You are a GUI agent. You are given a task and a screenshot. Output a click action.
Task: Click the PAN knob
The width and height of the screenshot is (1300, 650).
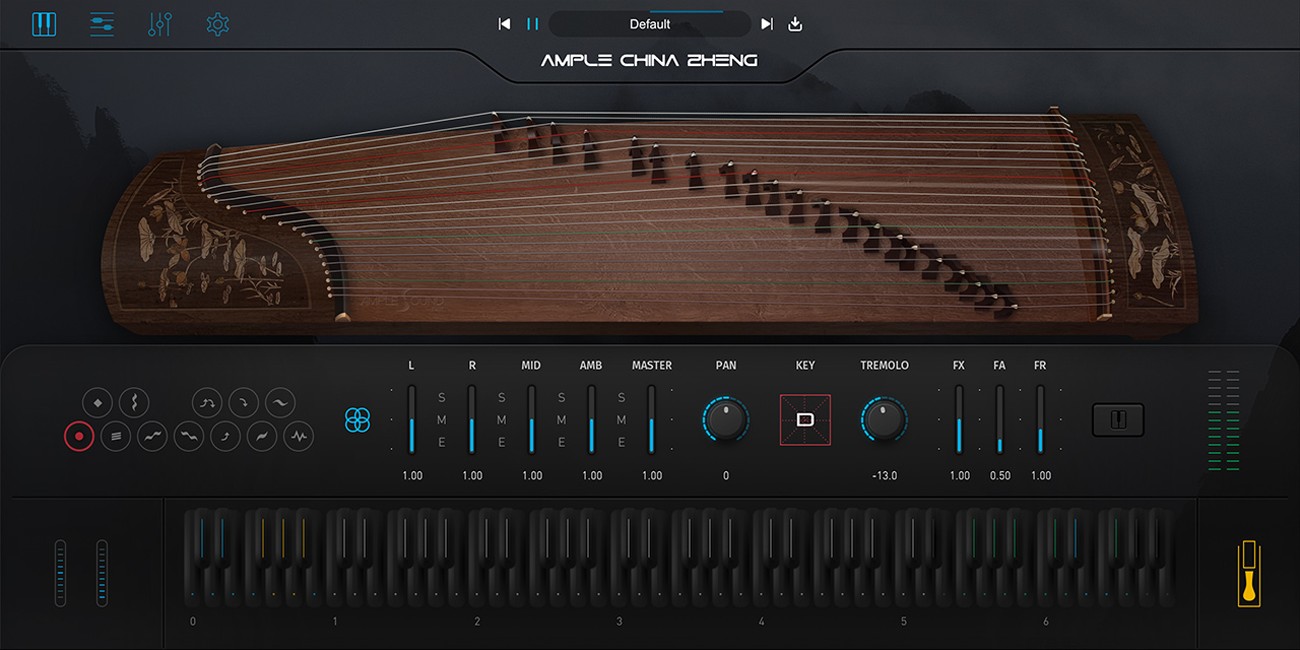pyautogui.click(x=726, y=420)
